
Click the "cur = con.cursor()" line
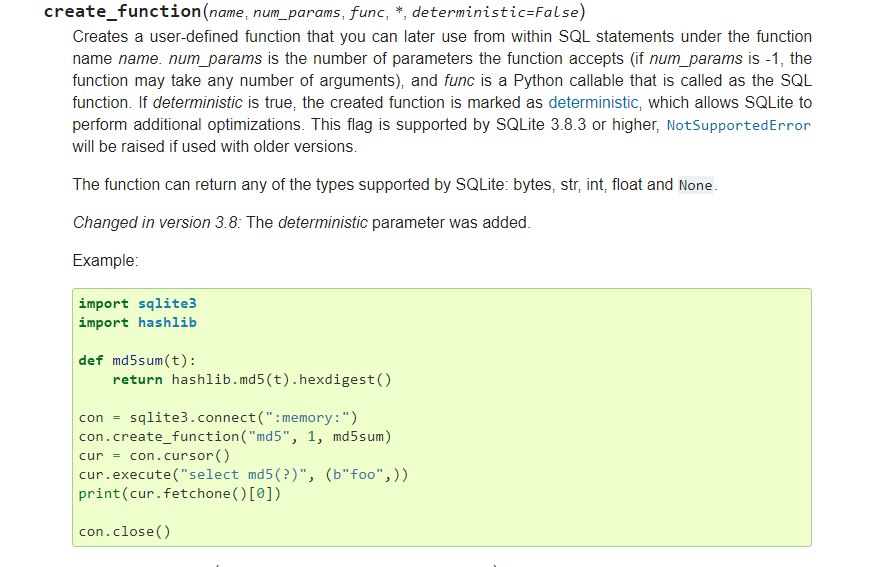[x=154, y=455]
